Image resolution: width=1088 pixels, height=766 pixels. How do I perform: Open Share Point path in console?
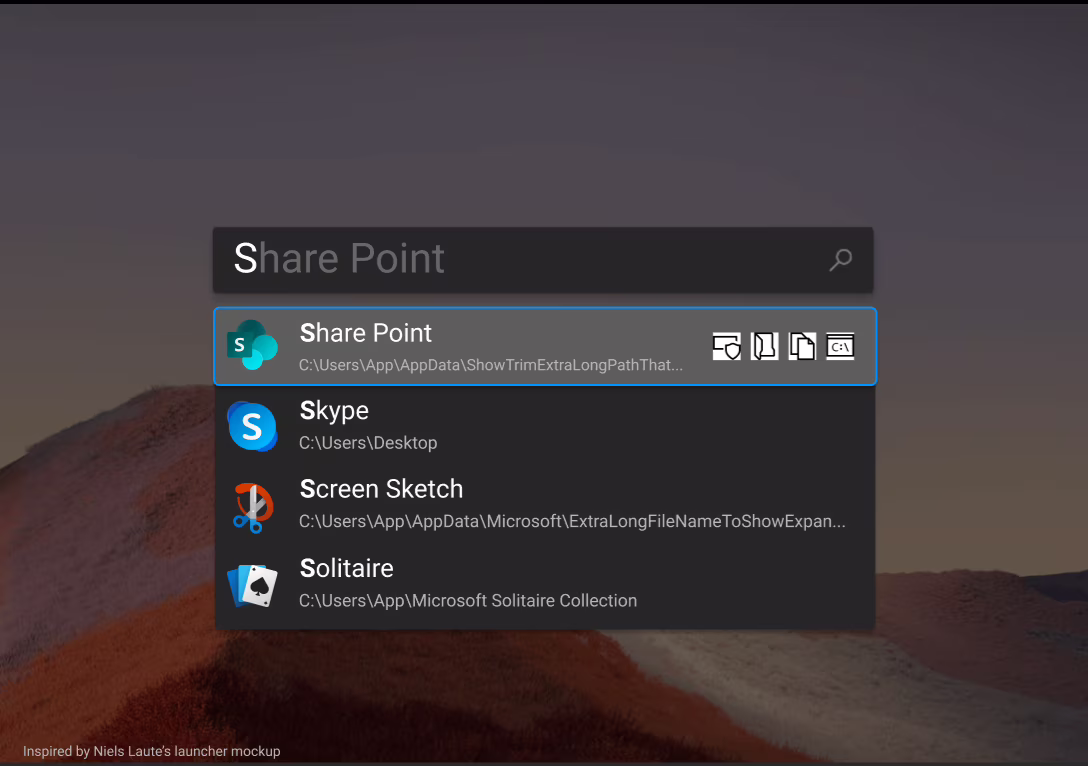(x=840, y=346)
